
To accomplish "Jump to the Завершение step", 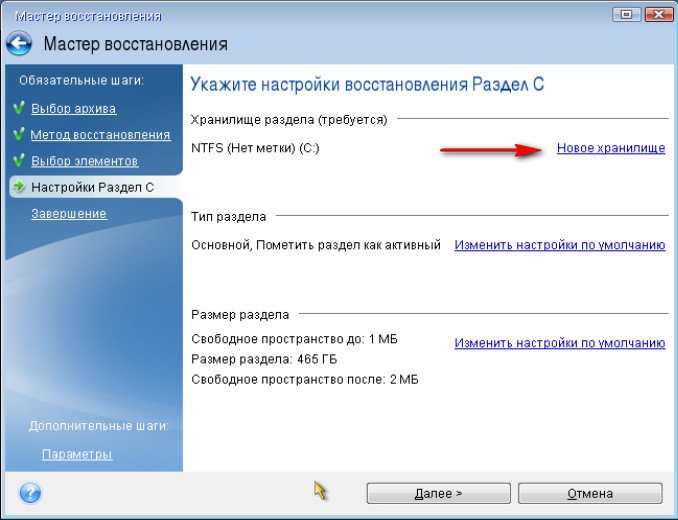I will 69,214.
